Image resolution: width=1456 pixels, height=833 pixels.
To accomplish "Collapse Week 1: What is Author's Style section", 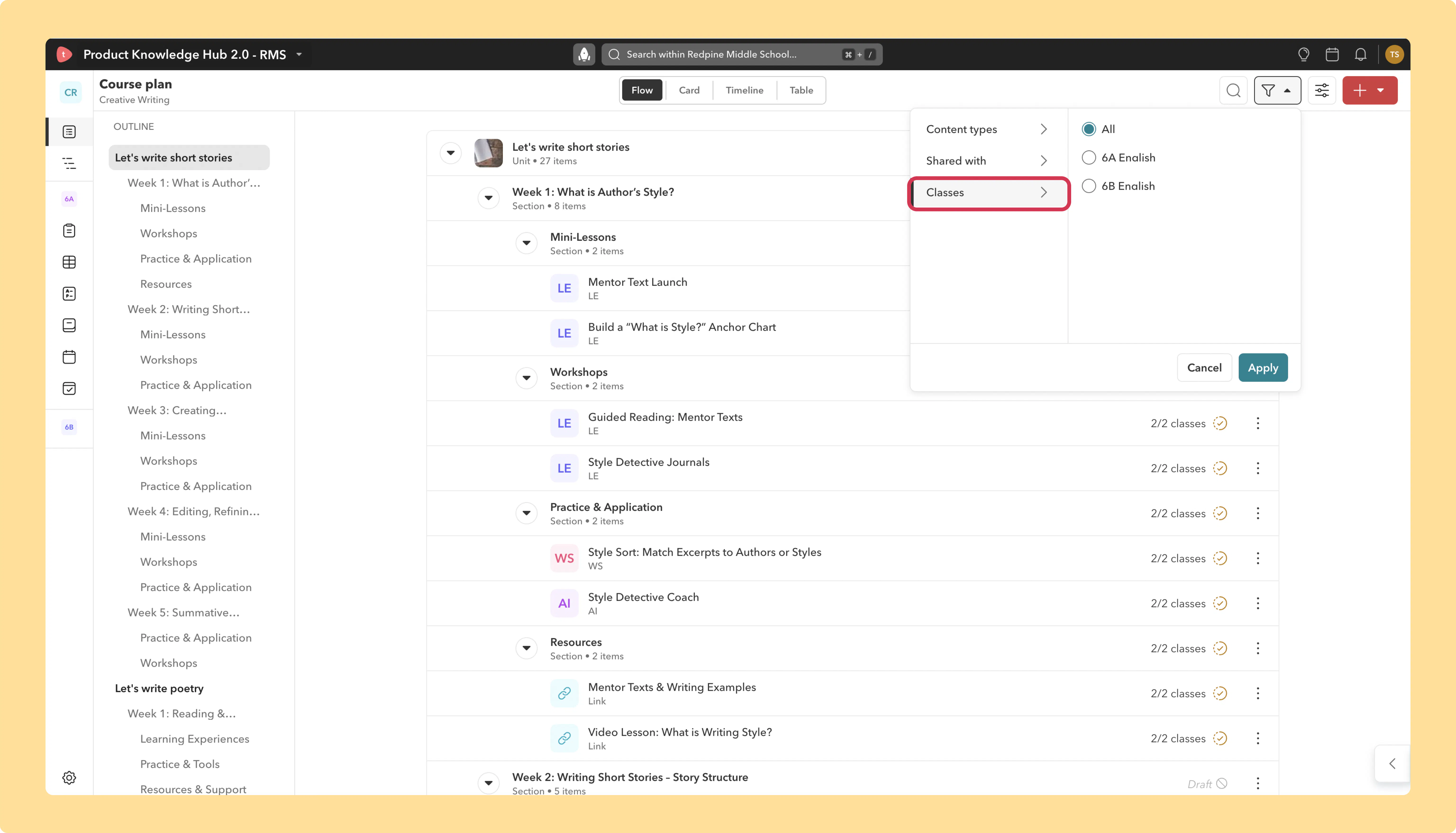I will click(x=489, y=198).
